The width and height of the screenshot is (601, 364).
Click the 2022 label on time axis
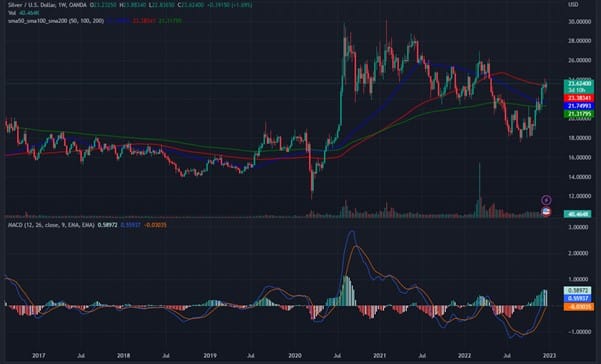[465, 356]
